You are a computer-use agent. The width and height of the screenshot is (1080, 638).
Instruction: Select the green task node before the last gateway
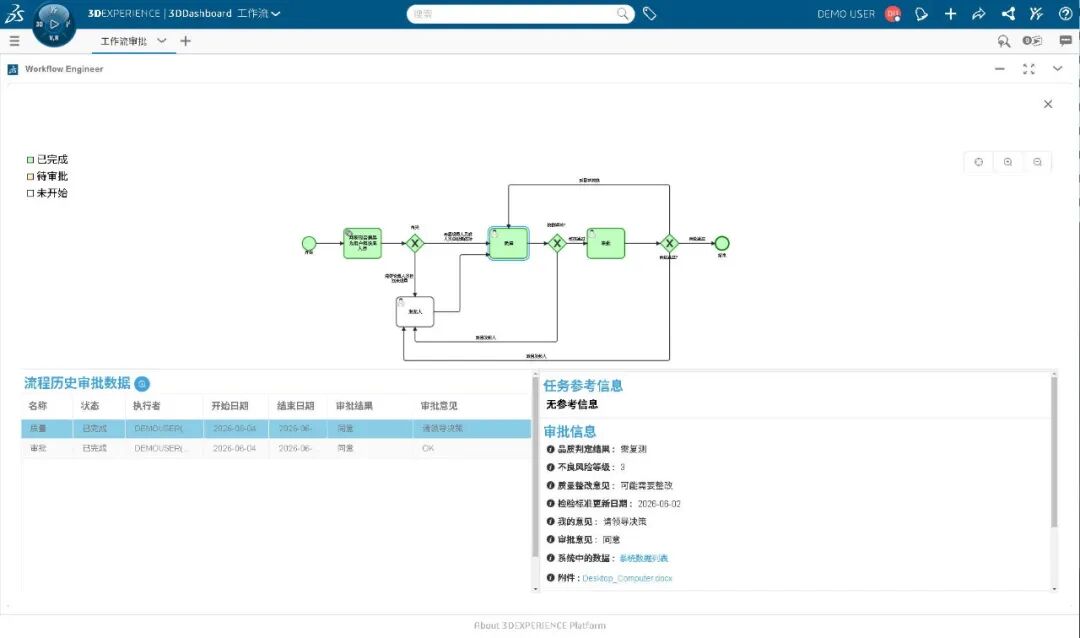pos(605,243)
